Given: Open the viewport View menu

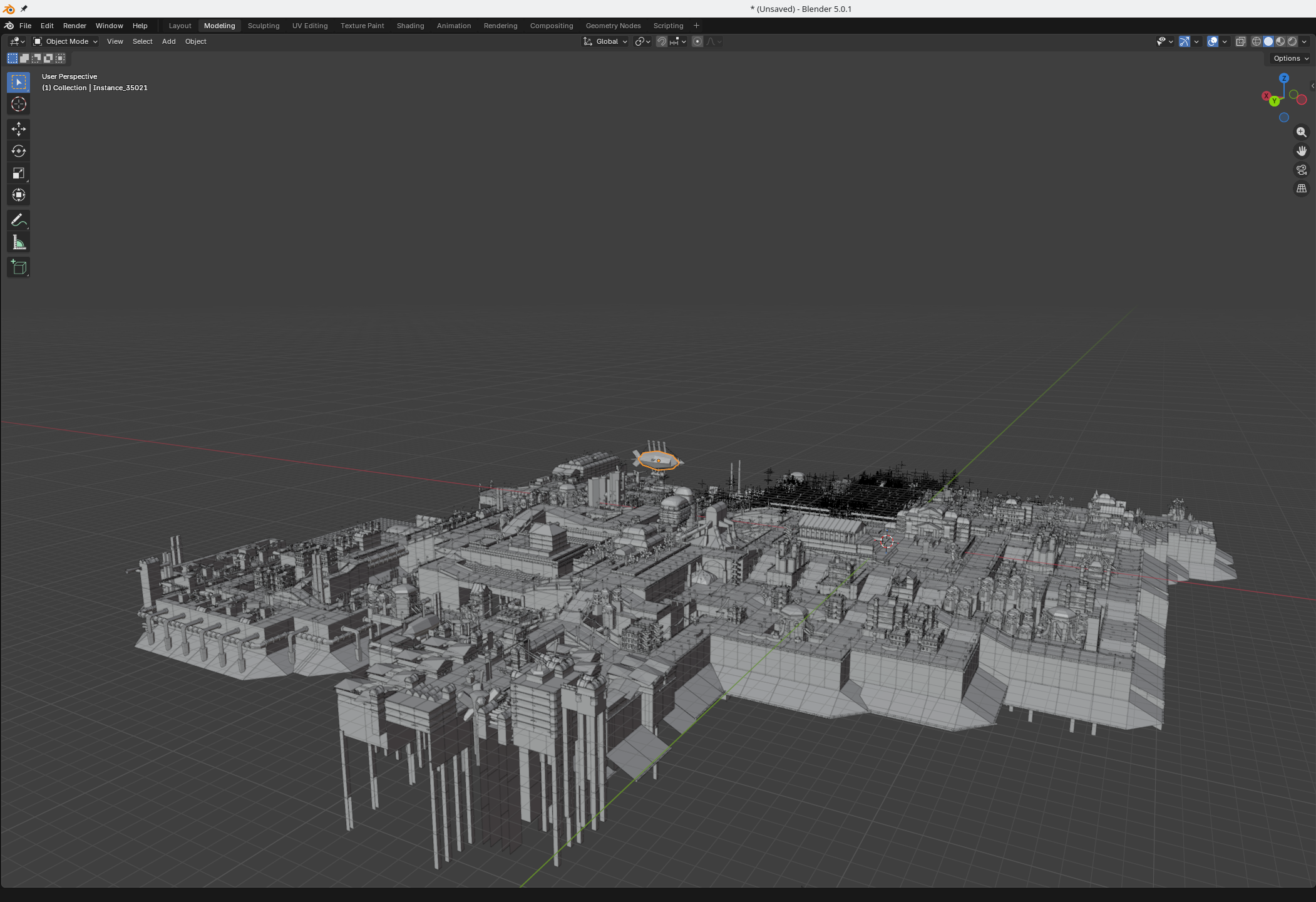Looking at the screenshot, I should coord(115,41).
